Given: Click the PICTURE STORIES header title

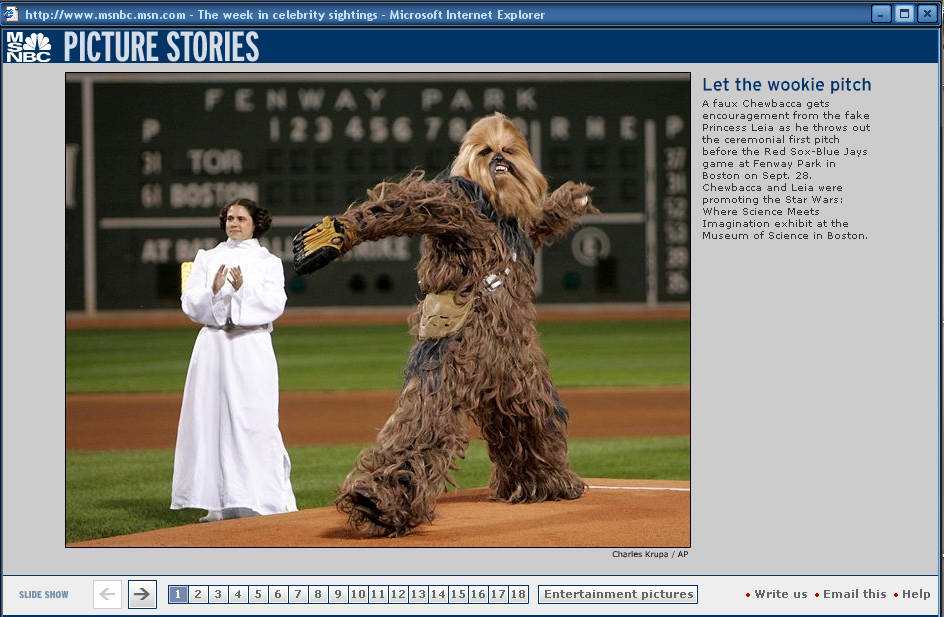Looking at the screenshot, I should pos(161,47).
